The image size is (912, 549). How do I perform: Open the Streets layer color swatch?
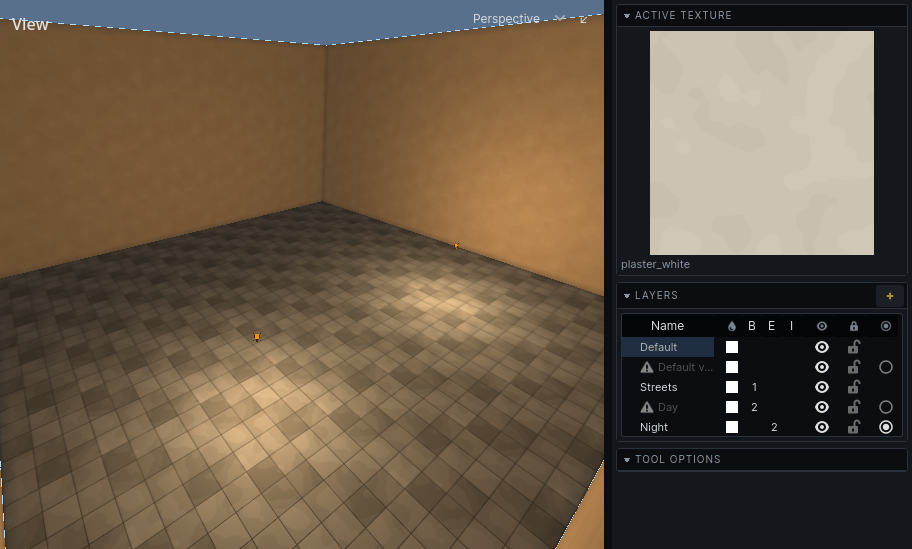(732, 387)
